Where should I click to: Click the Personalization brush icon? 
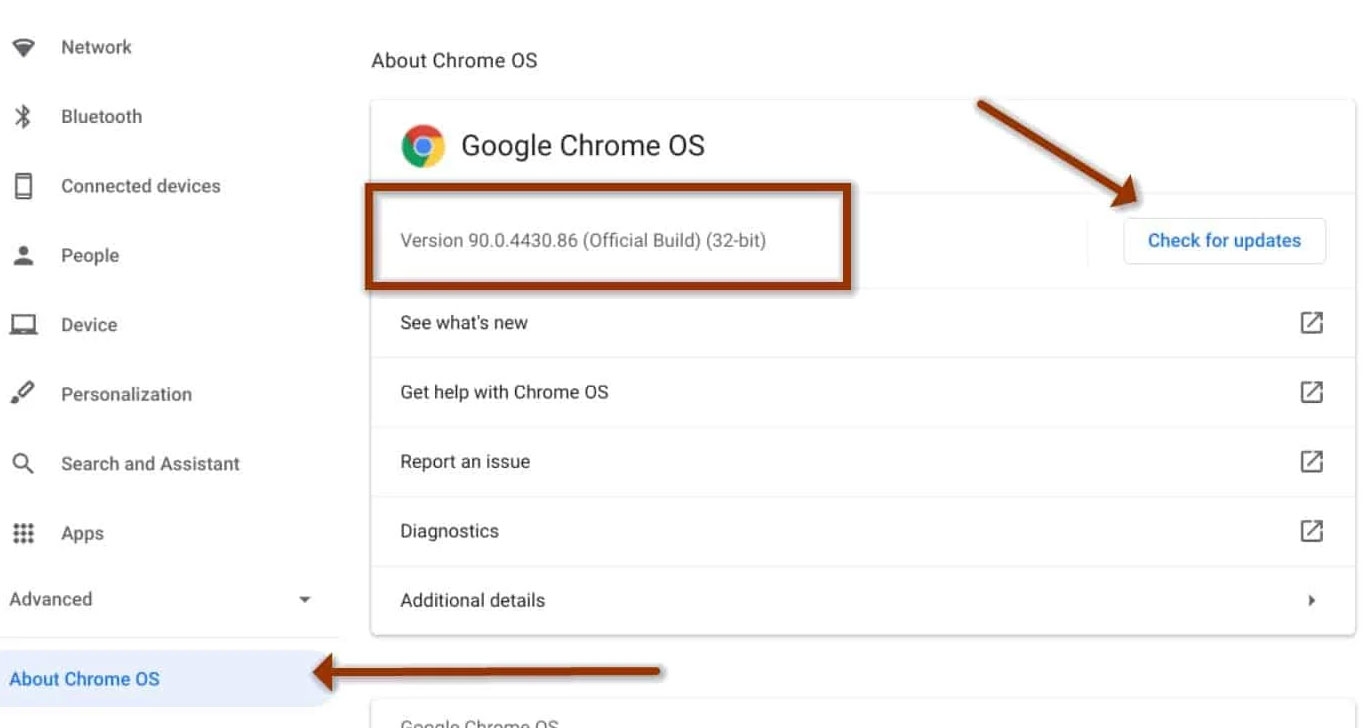click(23, 394)
